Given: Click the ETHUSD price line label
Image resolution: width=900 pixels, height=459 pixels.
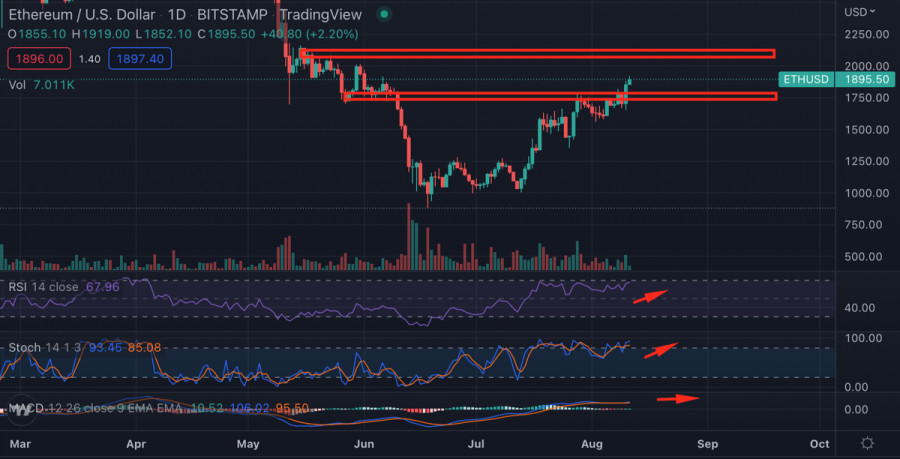Looking at the screenshot, I should click(x=806, y=79).
